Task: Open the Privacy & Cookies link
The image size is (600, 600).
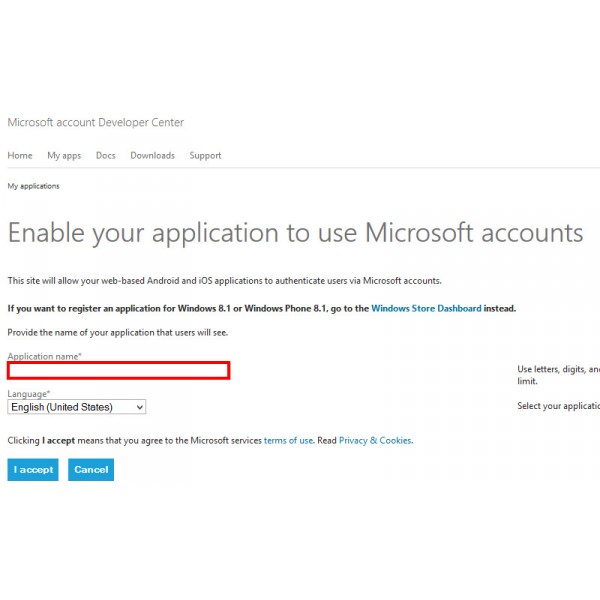Action: point(375,440)
